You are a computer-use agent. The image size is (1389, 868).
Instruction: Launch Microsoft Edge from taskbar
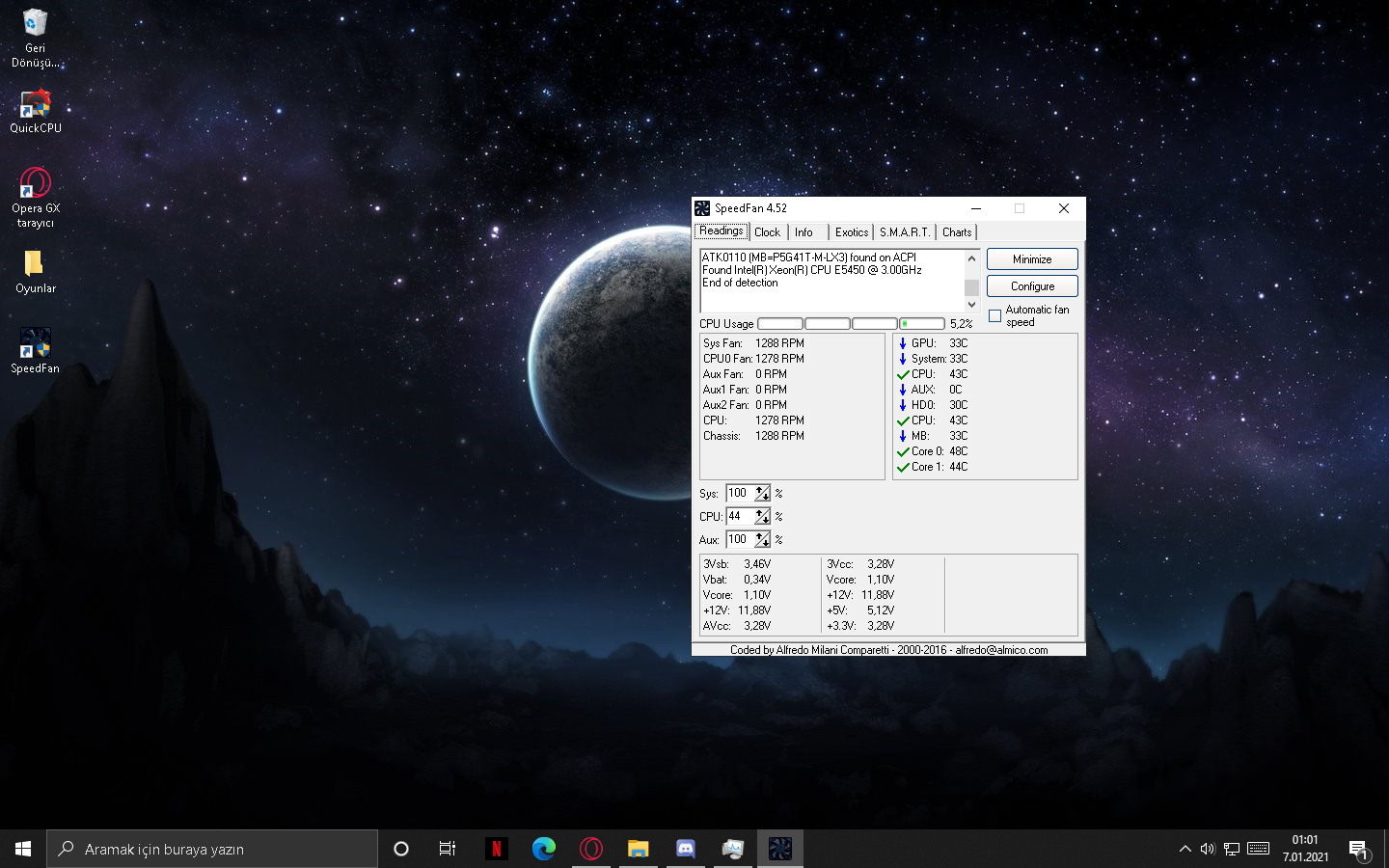[544, 849]
